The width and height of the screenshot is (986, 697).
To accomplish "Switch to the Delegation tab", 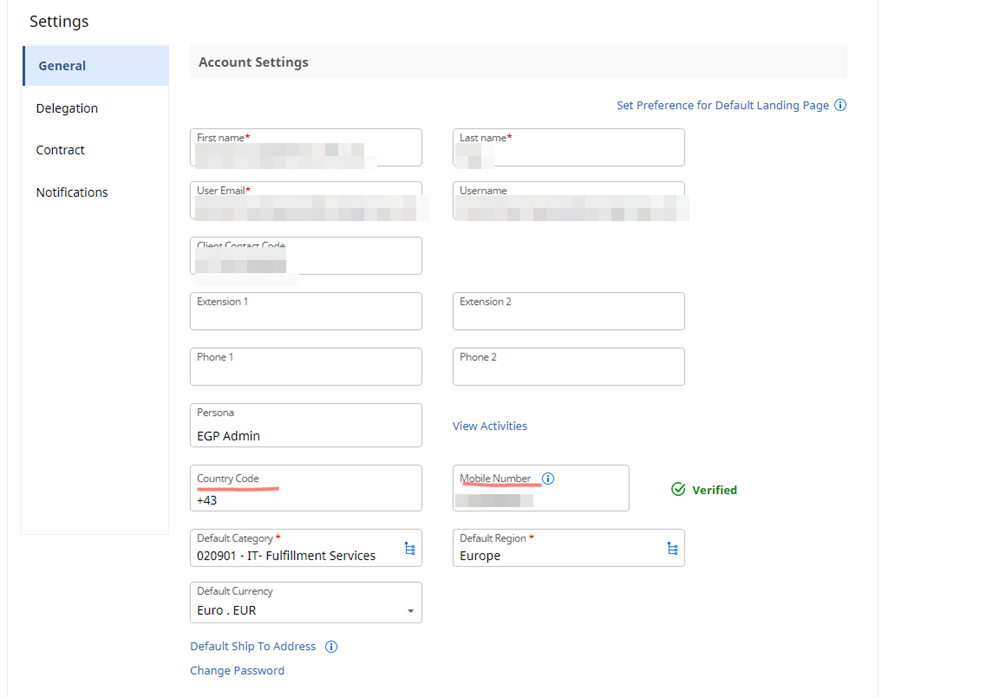I will click(67, 108).
